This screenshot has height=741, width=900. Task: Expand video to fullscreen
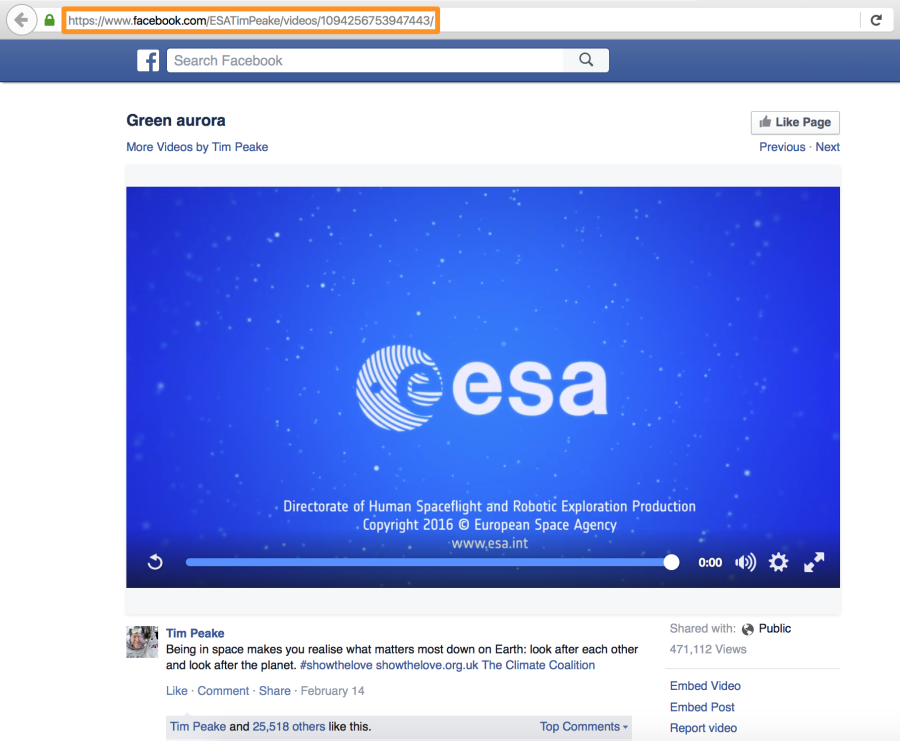pyautogui.click(x=814, y=562)
